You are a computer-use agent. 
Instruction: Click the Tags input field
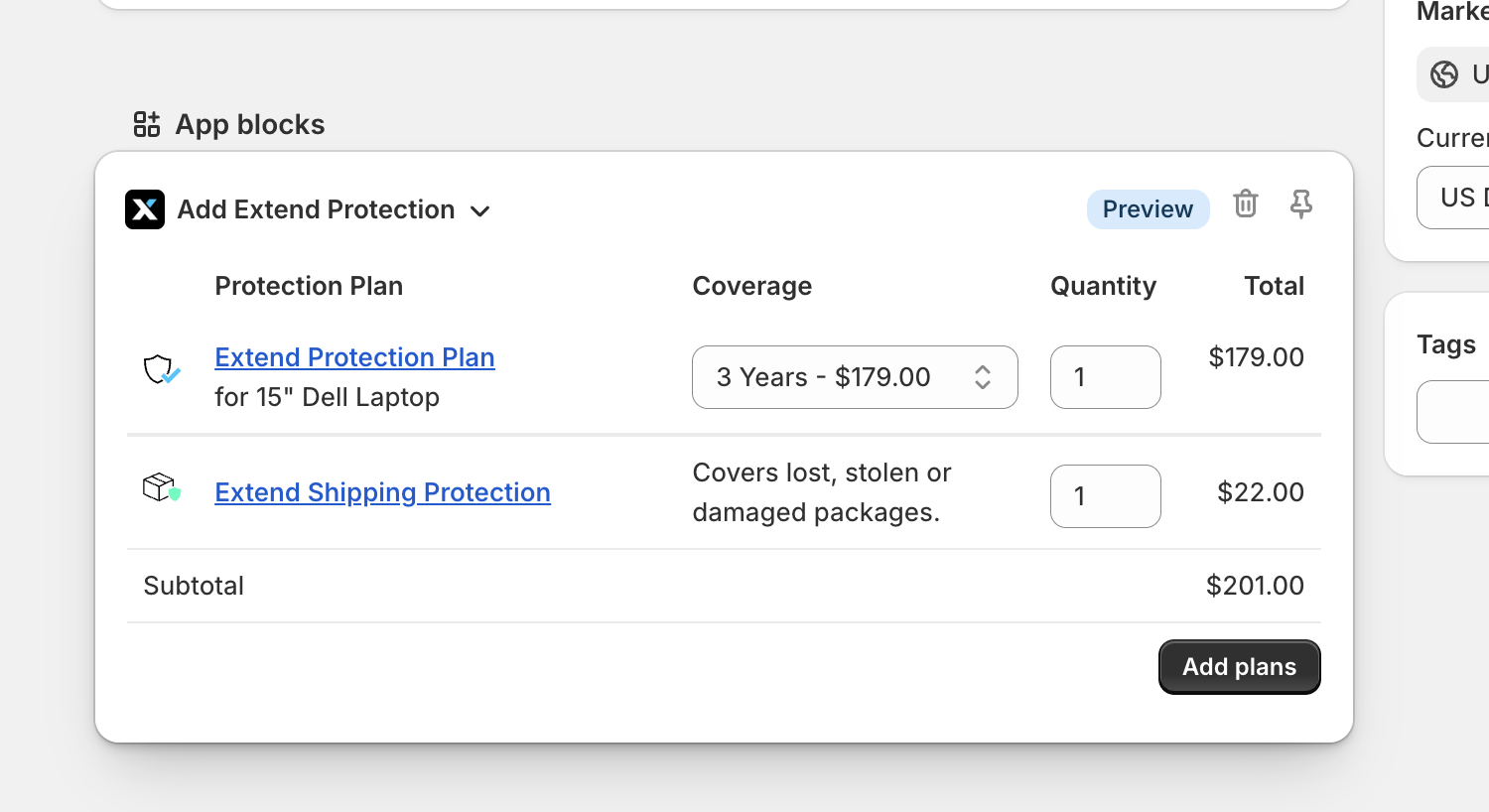tap(1453, 412)
